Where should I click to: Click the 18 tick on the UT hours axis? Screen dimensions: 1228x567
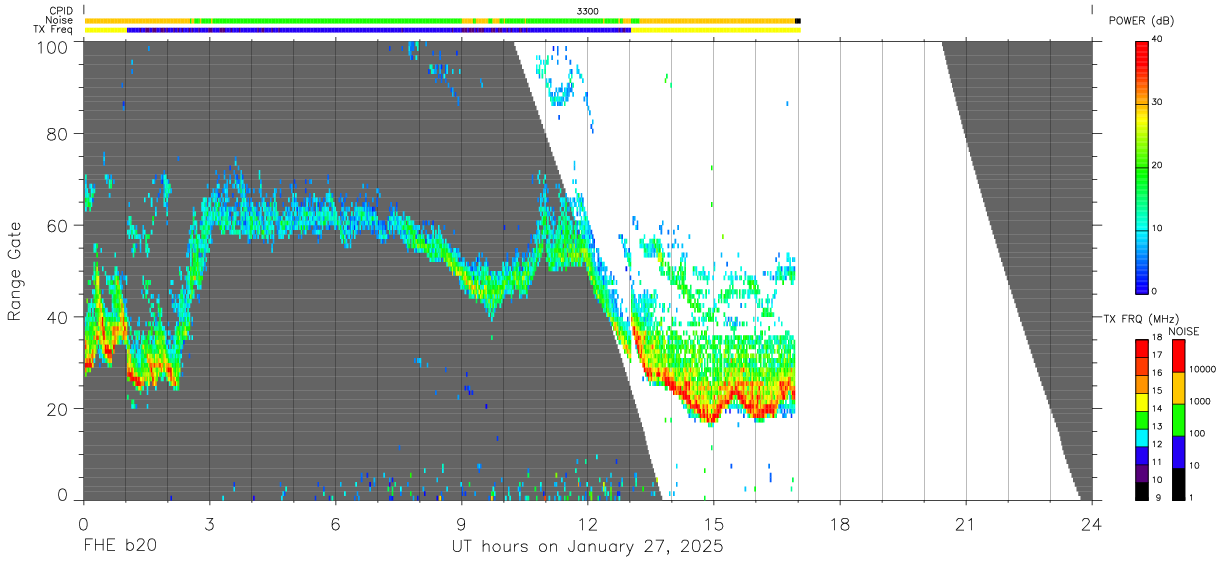tap(840, 523)
